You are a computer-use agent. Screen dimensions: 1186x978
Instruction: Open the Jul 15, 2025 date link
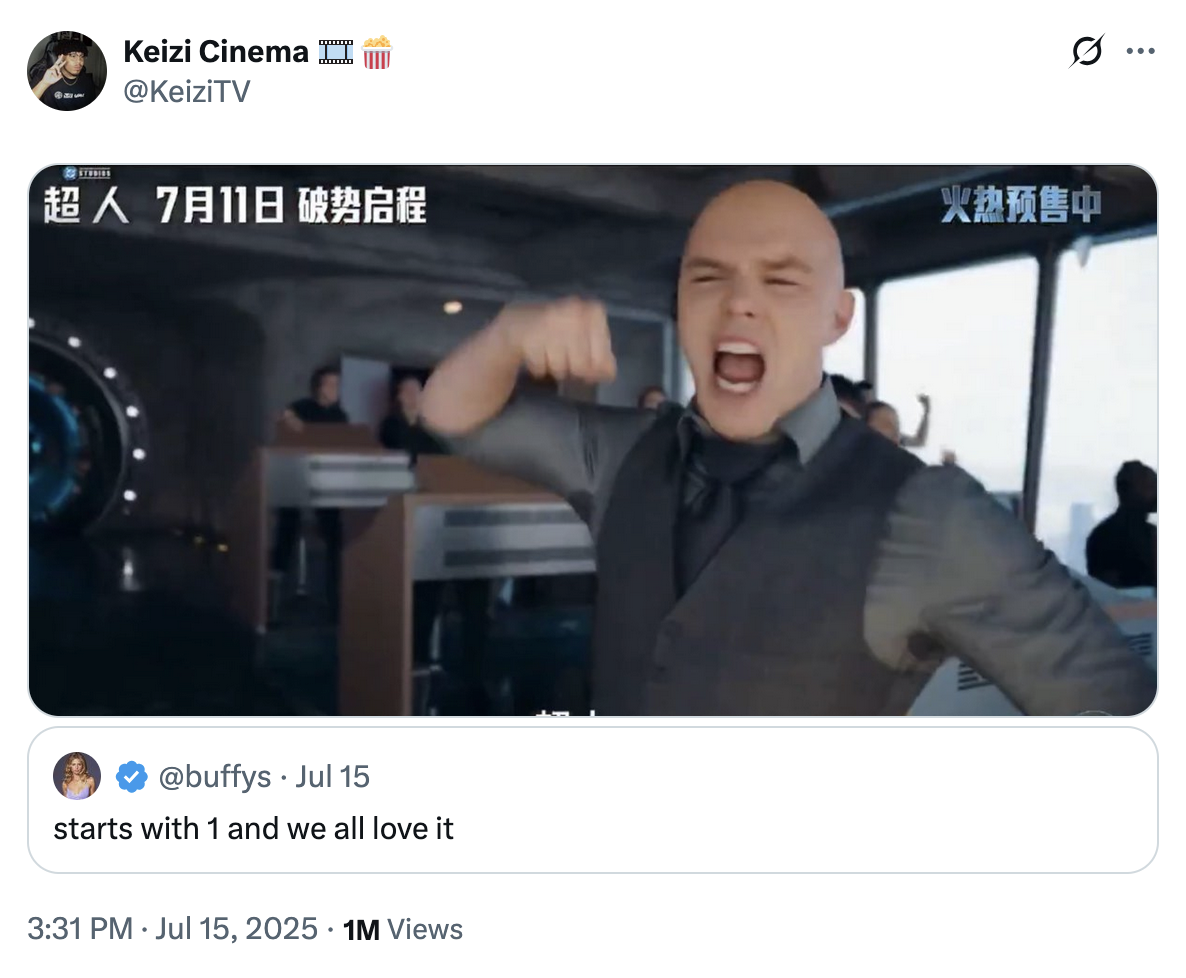point(236,929)
